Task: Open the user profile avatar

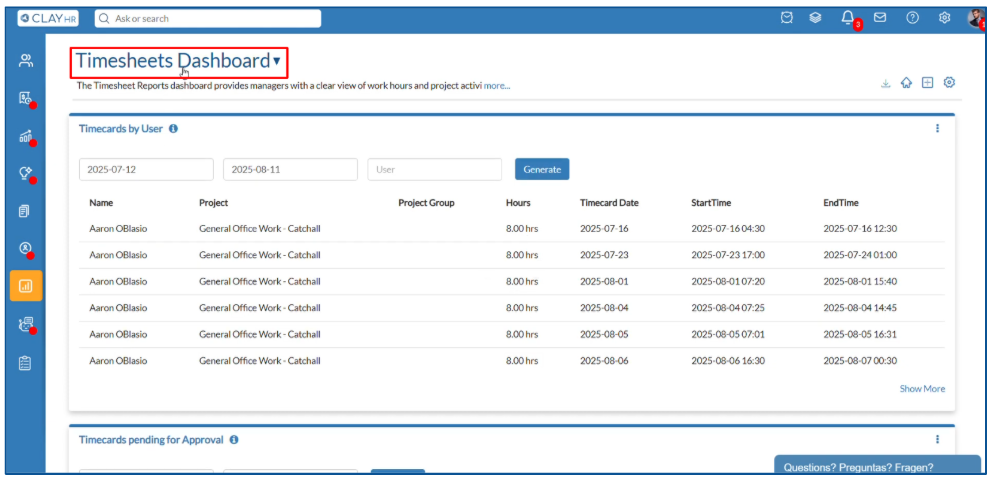Action: pyautogui.click(x=976, y=18)
